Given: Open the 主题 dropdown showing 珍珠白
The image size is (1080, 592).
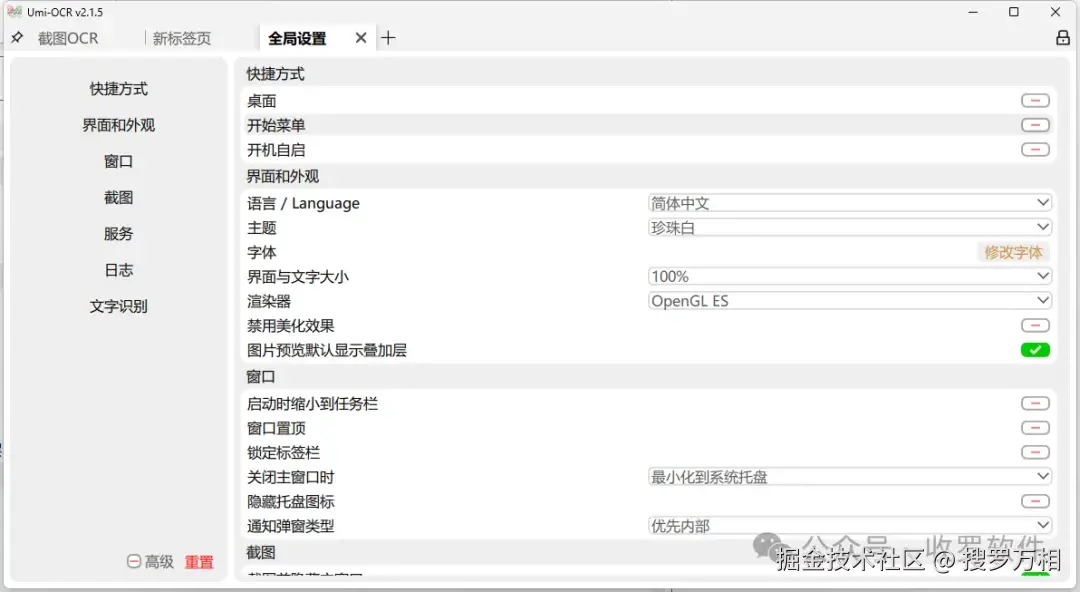Looking at the screenshot, I should click(x=850, y=227).
